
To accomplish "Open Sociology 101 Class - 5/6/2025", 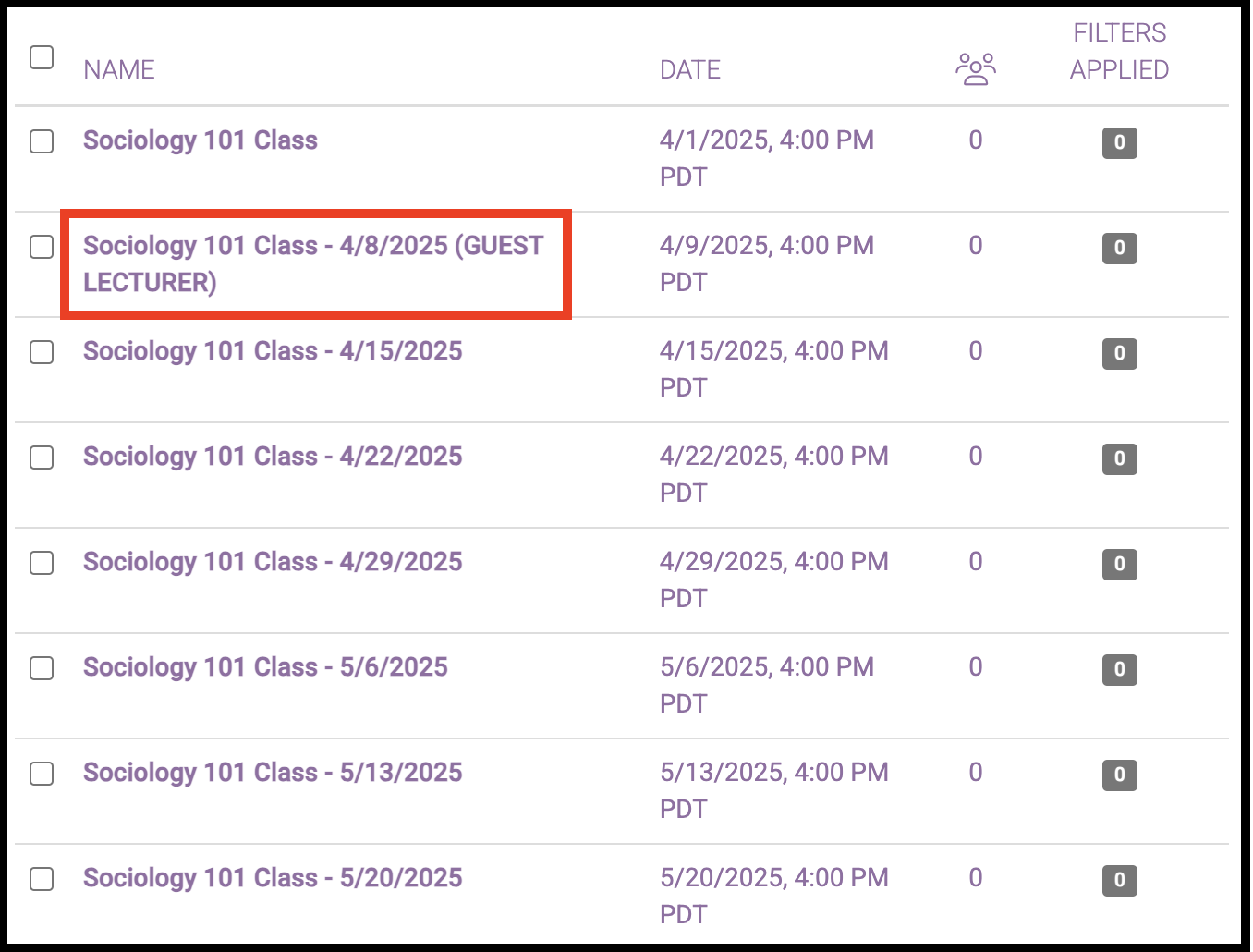I will (x=265, y=667).
